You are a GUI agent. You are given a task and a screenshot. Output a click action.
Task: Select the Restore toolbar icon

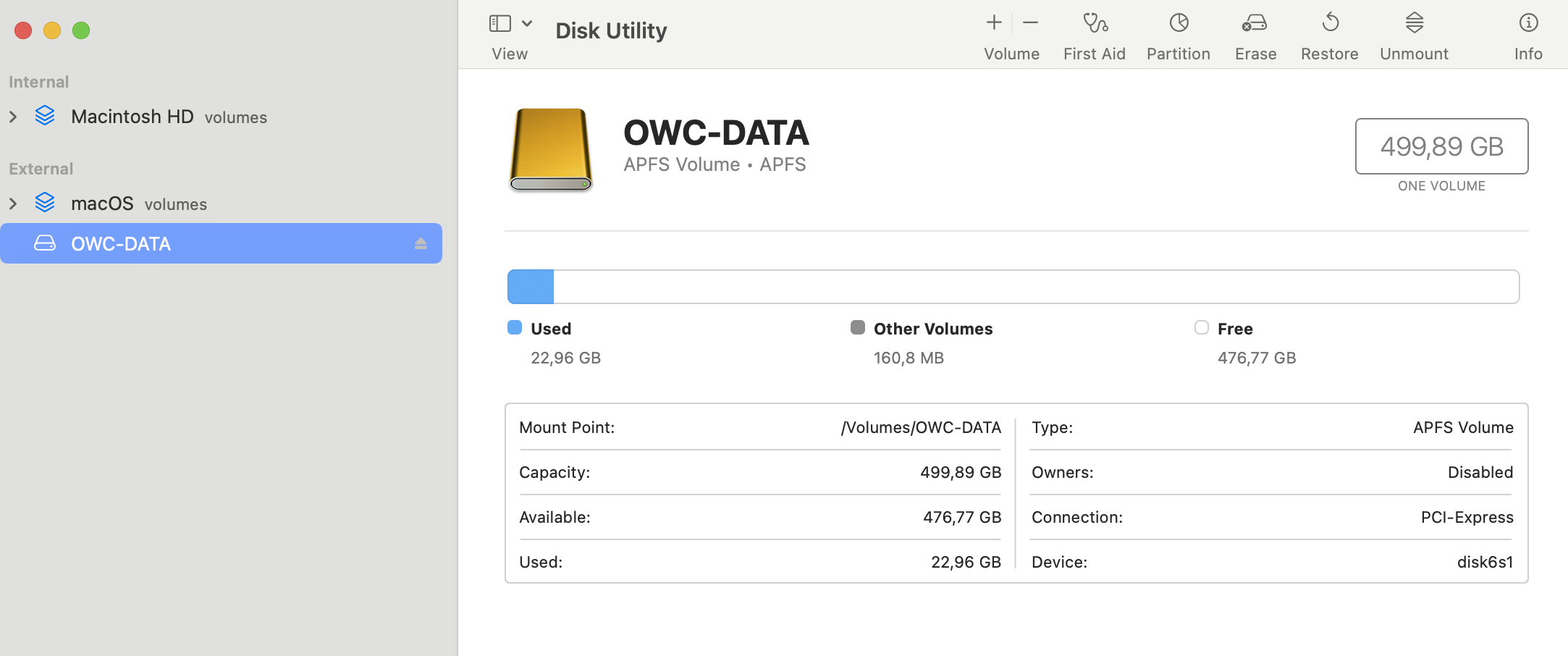1330,24
